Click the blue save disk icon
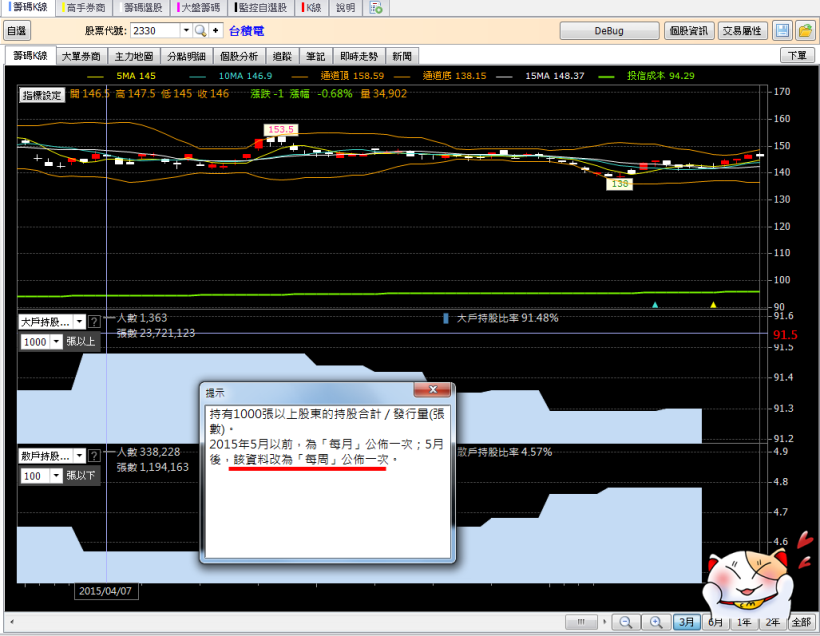Image resolution: width=820 pixels, height=636 pixels. point(782,31)
